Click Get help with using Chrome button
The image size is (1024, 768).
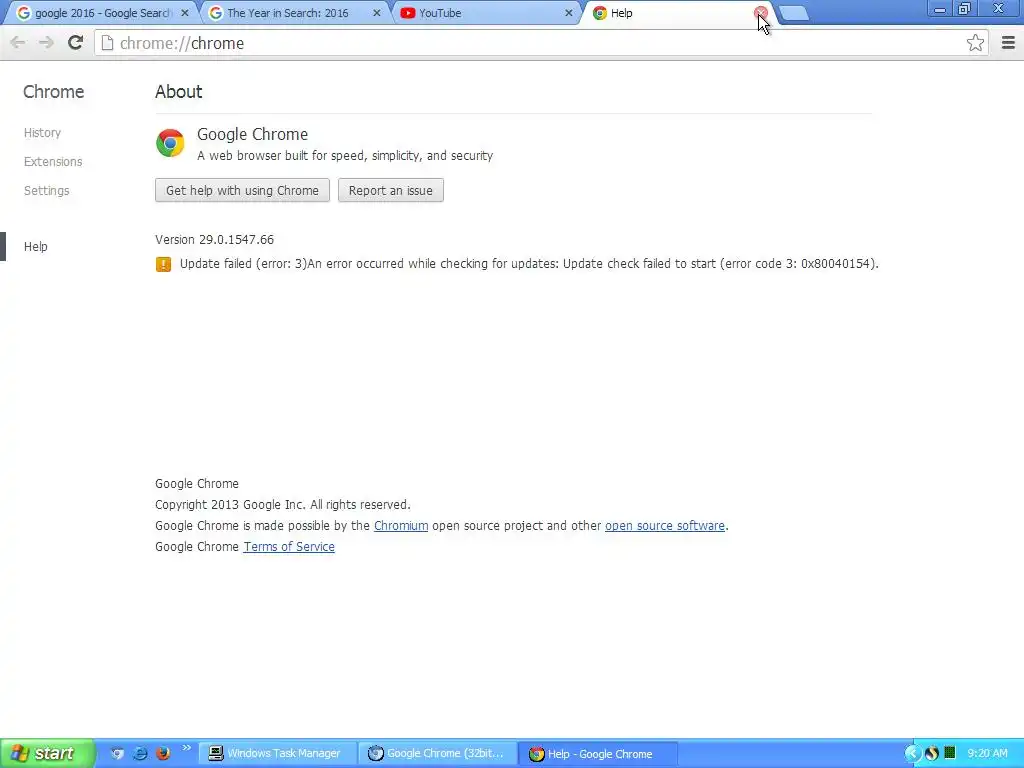click(242, 191)
